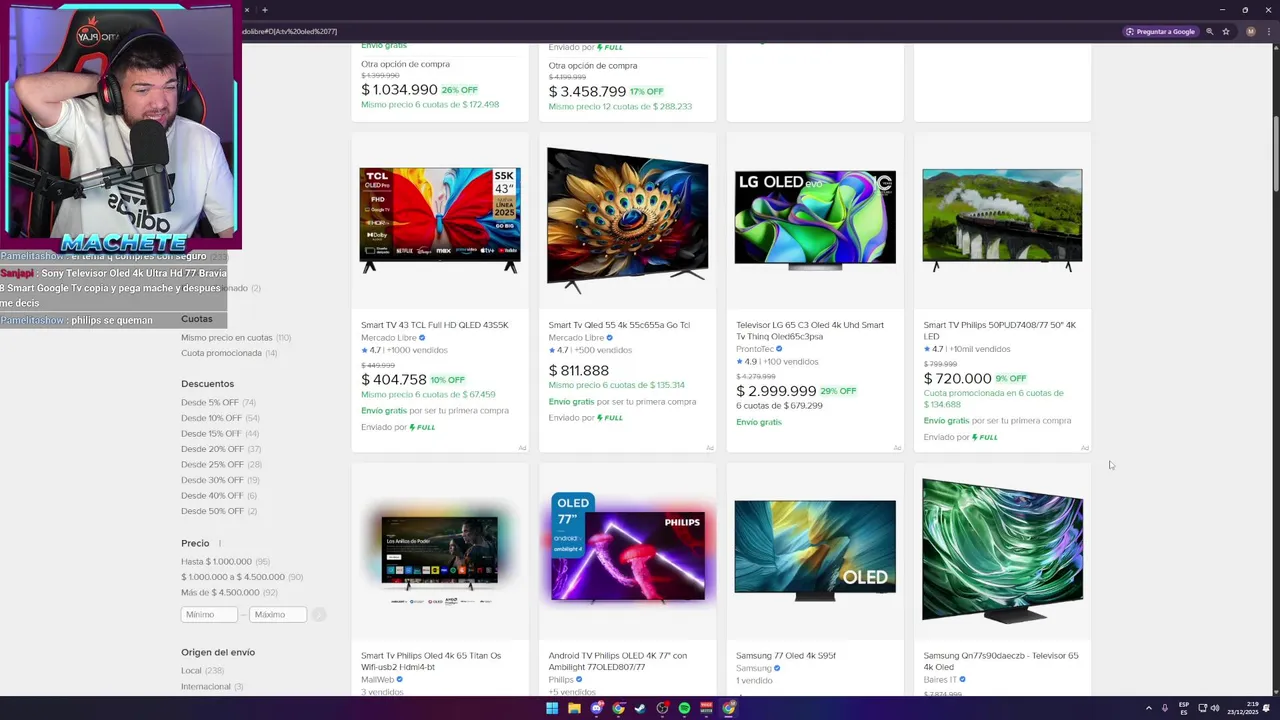Image resolution: width=1280 pixels, height=720 pixels.
Task: Open Philips OLED 77 Ambilight image
Action: point(627,548)
